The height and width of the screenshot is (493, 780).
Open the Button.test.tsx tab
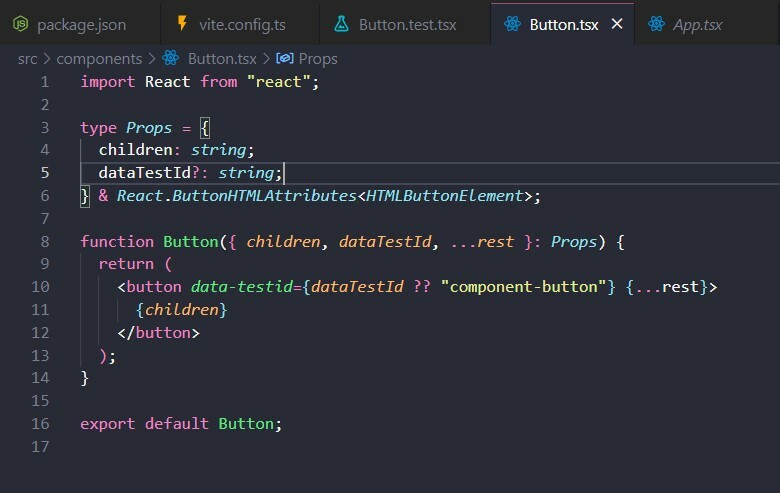(x=405, y=24)
